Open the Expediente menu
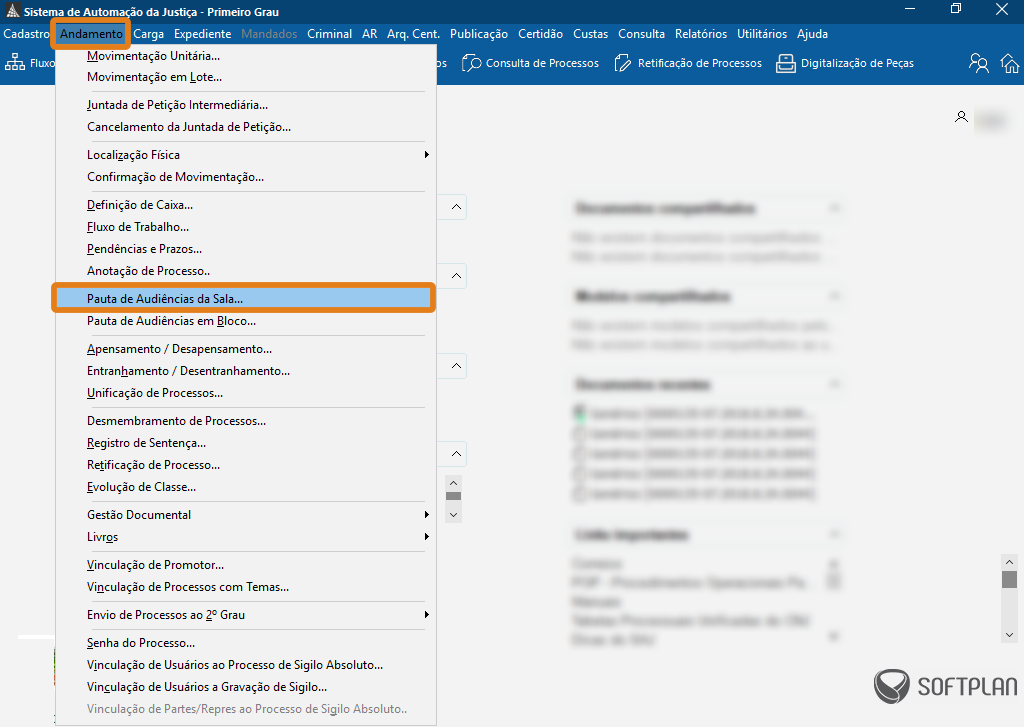Viewport: 1024px width, 727px height. click(202, 34)
